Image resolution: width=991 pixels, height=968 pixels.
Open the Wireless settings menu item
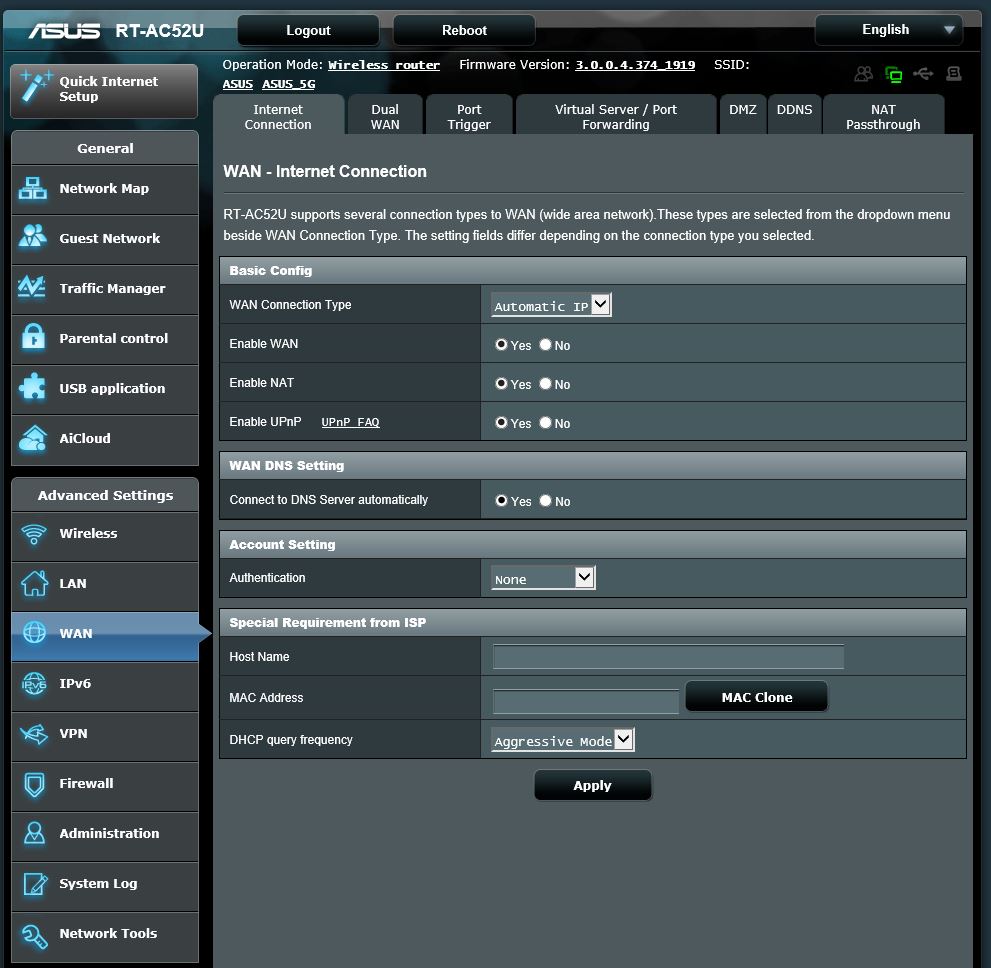coord(105,534)
